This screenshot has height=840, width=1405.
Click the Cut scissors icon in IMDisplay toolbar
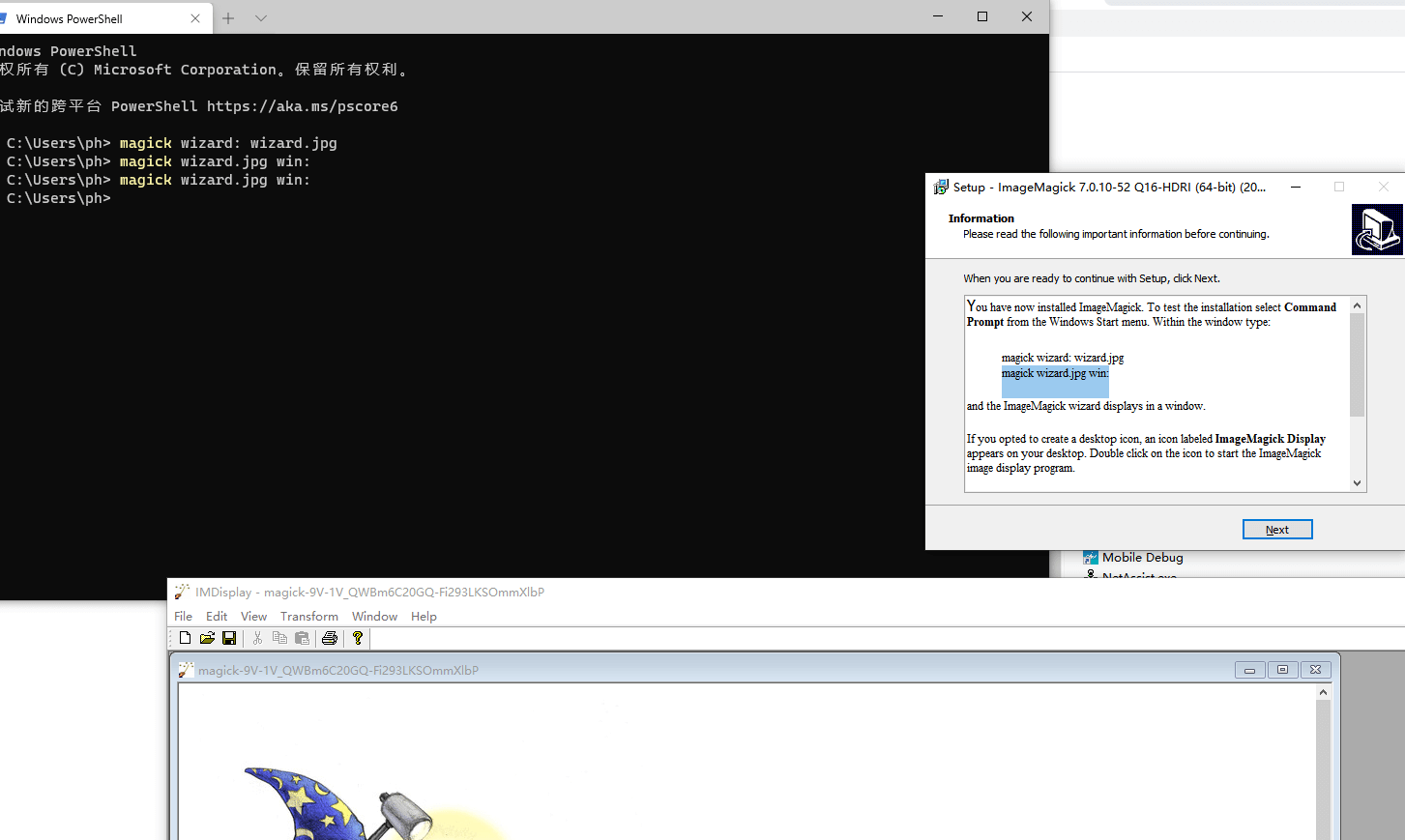pyautogui.click(x=257, y=638)
